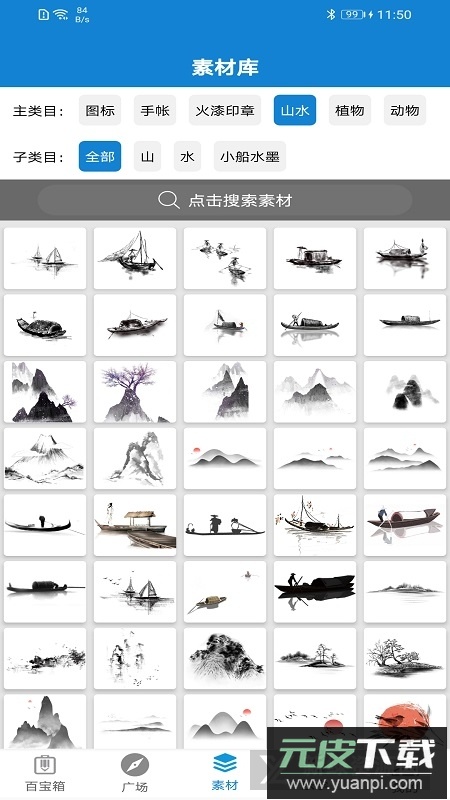Pick the gondola silhouette with standing figure

(x=45, y=525)
